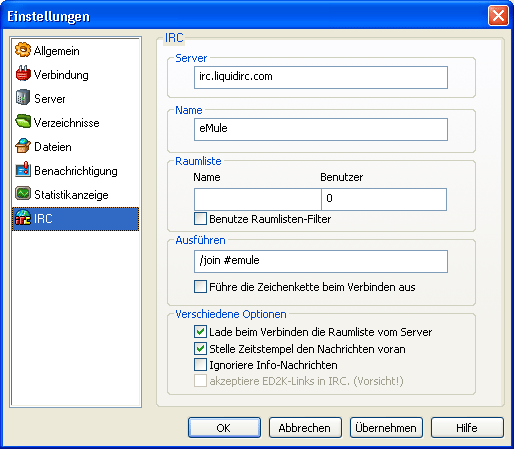Viewport: 514px width, 449px height.
Task: Select the Verbindung plug icon
Action: coord(23,74)
